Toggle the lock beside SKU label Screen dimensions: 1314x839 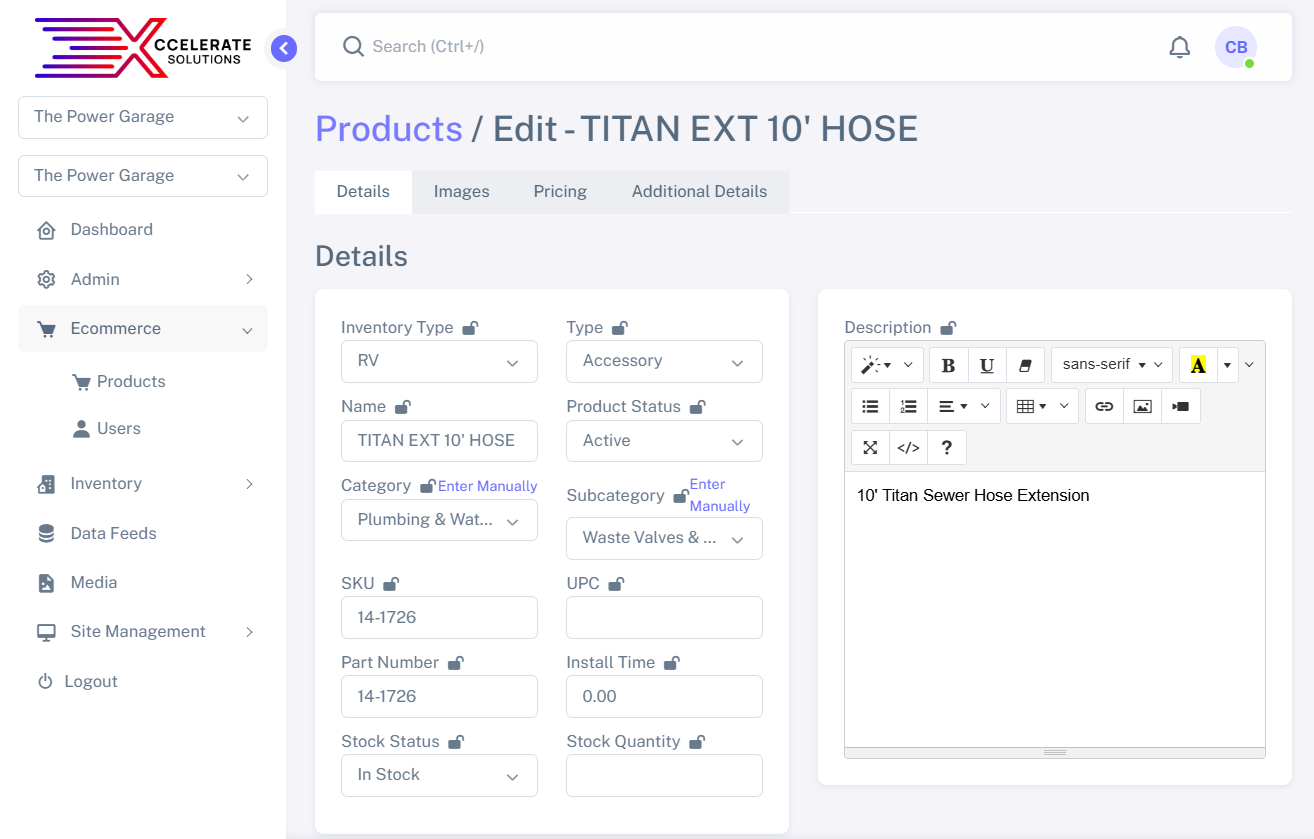coord(391,584)
